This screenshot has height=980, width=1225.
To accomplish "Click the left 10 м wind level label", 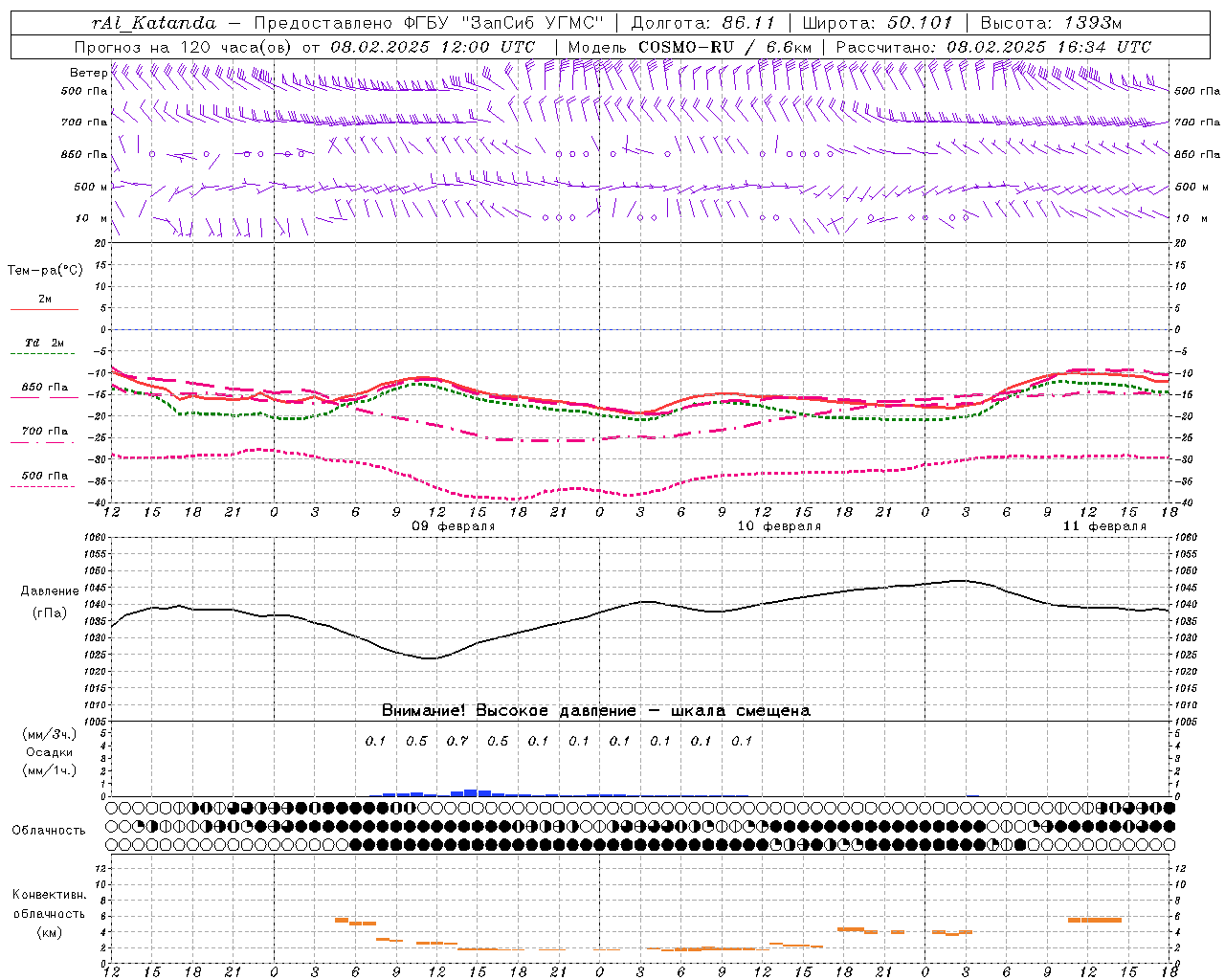I will (x=92, y=218).
